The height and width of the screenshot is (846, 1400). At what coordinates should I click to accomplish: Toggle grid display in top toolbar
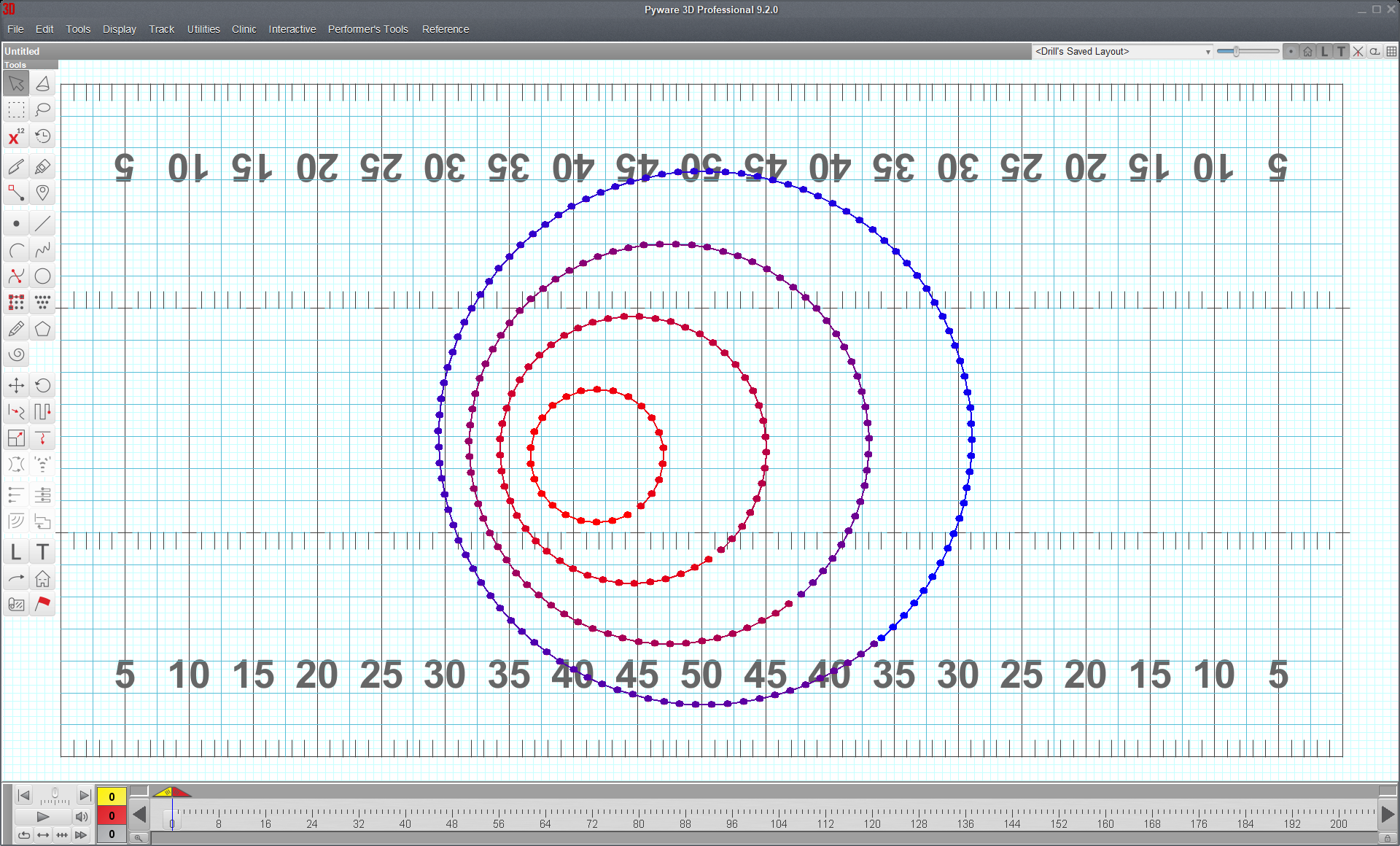point(1391,52)
